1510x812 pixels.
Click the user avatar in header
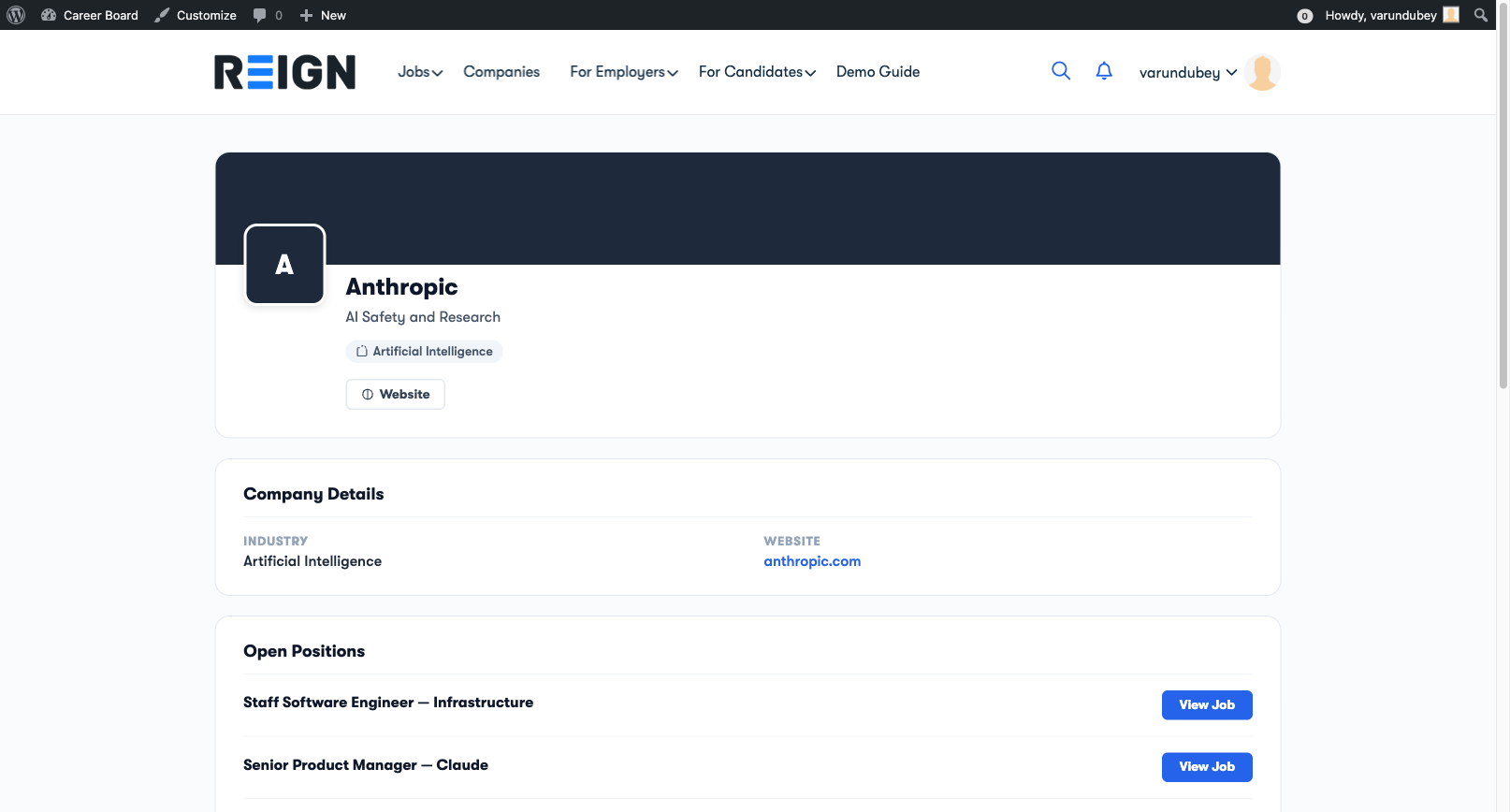(1262, 72)
